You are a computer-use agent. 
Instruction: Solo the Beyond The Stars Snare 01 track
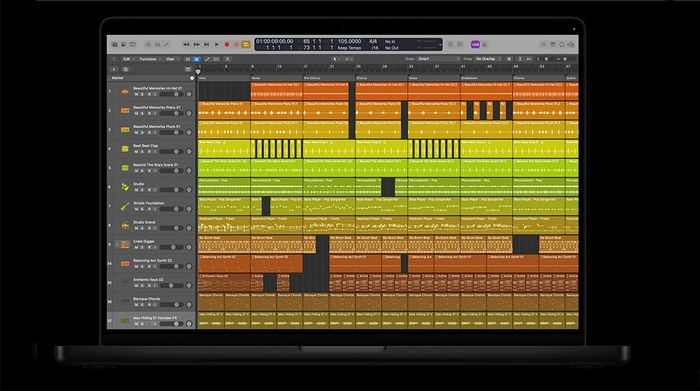[x=142, y=171]
